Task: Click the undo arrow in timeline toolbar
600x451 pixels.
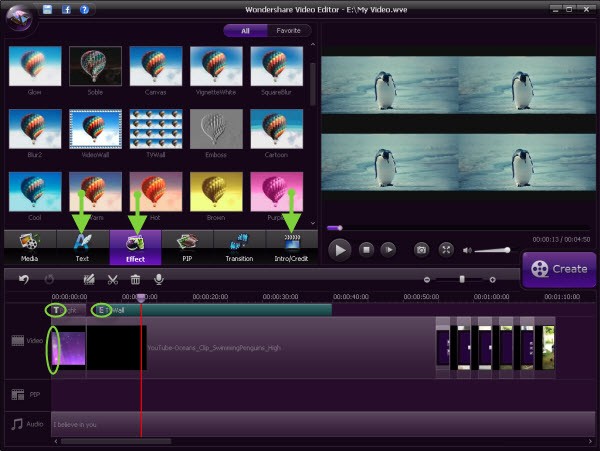Action: pos(24,279)
